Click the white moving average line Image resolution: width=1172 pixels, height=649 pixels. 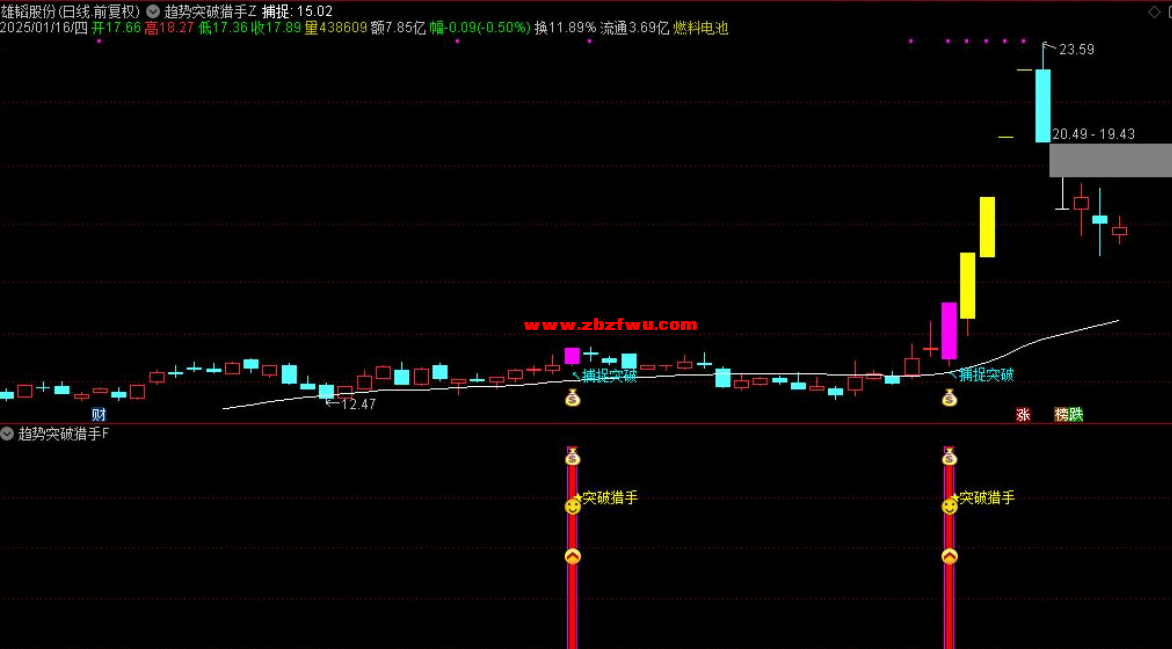[671, 375]
